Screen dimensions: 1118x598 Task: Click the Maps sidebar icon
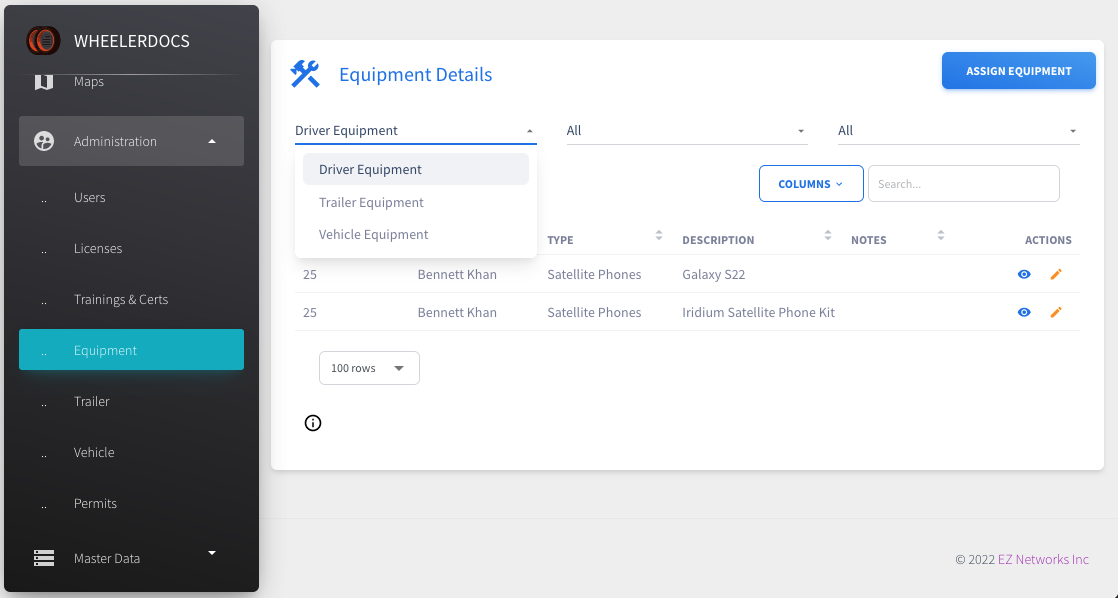tap(44, 82)
